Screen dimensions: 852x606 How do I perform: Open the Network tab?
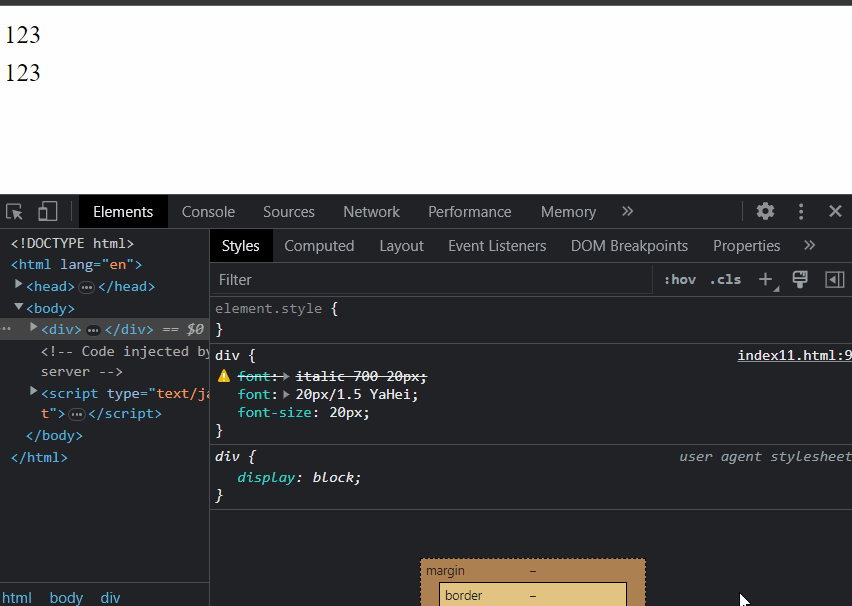371,211
